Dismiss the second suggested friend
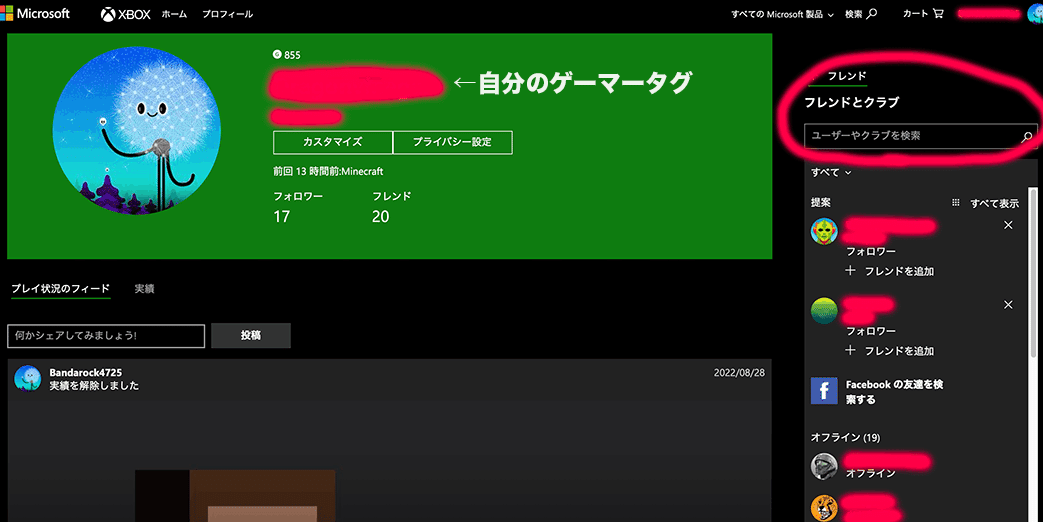 click(1008, 305)
